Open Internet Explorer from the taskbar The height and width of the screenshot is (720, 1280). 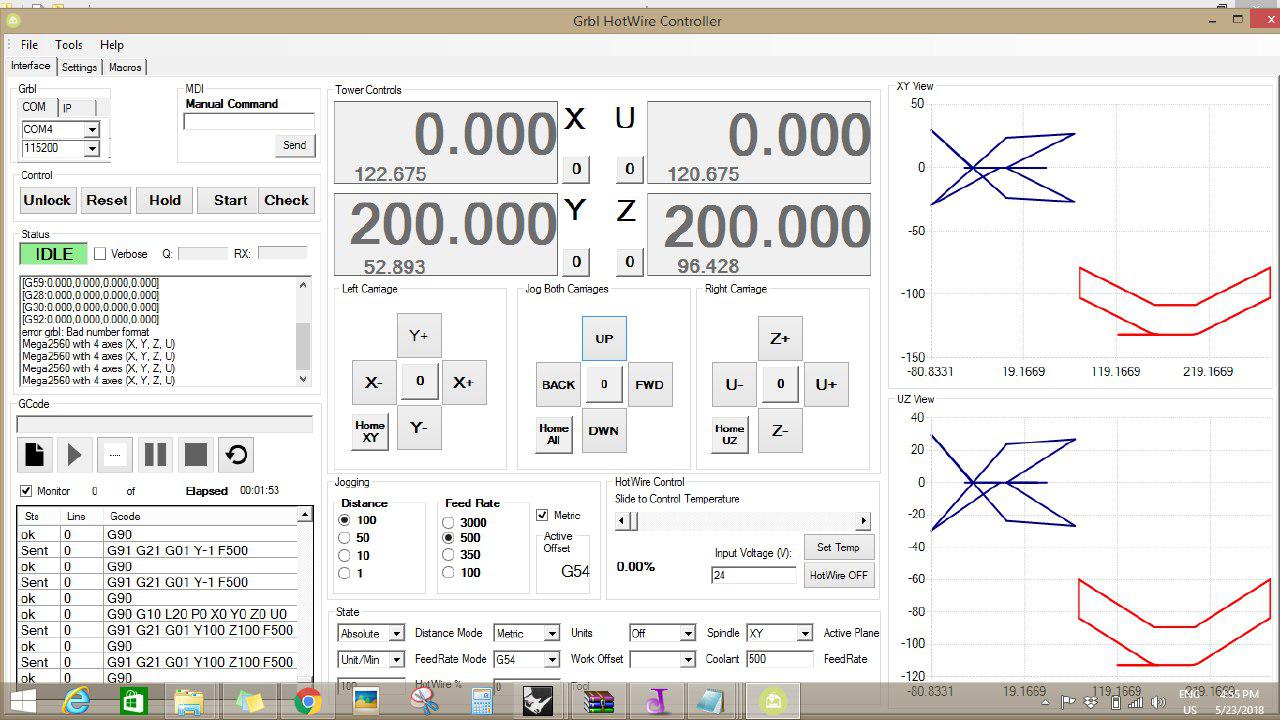[76, 702]
